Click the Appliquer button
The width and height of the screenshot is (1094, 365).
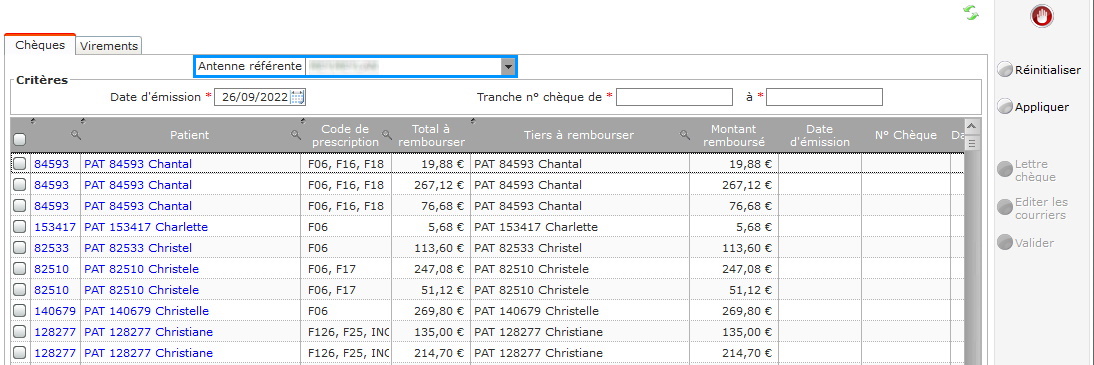(1033, 107)
